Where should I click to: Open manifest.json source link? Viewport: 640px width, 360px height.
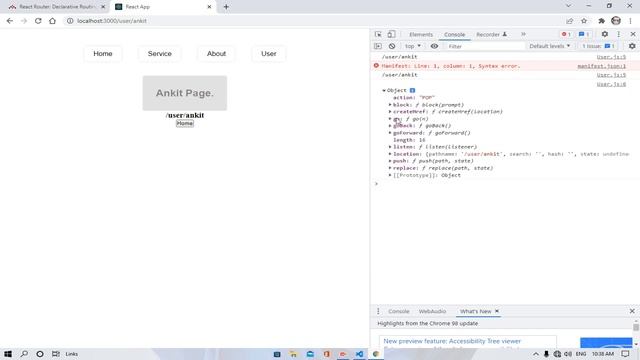click(x=602, y=66)
